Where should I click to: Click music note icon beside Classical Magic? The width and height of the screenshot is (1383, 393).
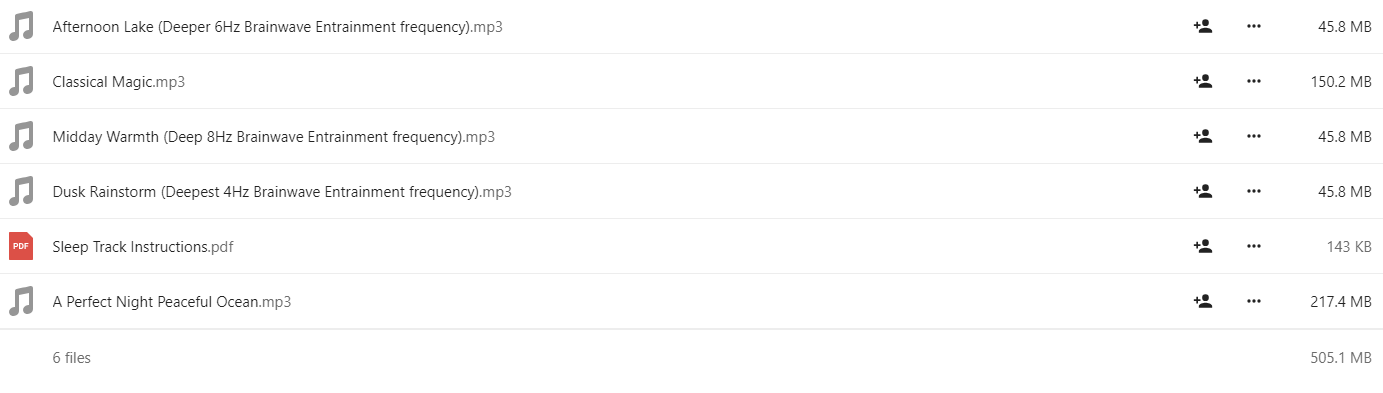[x=21, y=82]
